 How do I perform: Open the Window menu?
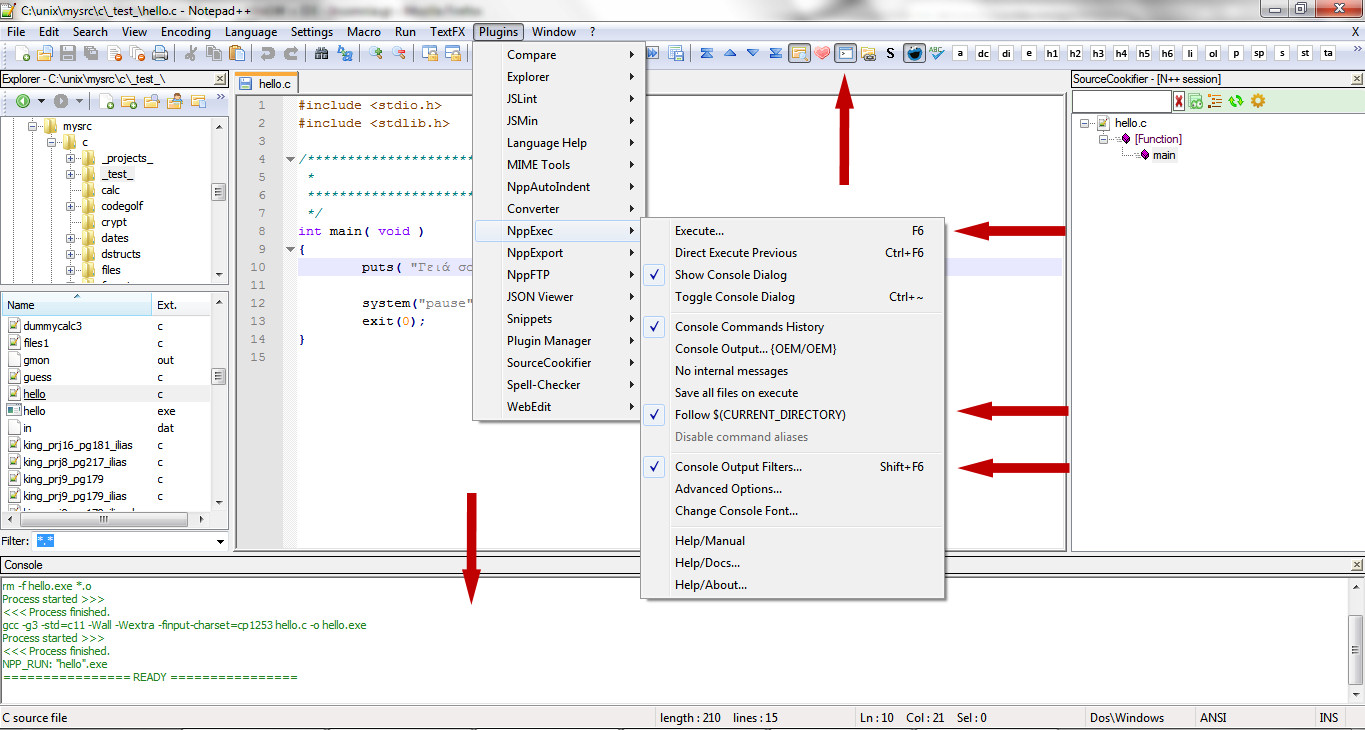[554, 32]
